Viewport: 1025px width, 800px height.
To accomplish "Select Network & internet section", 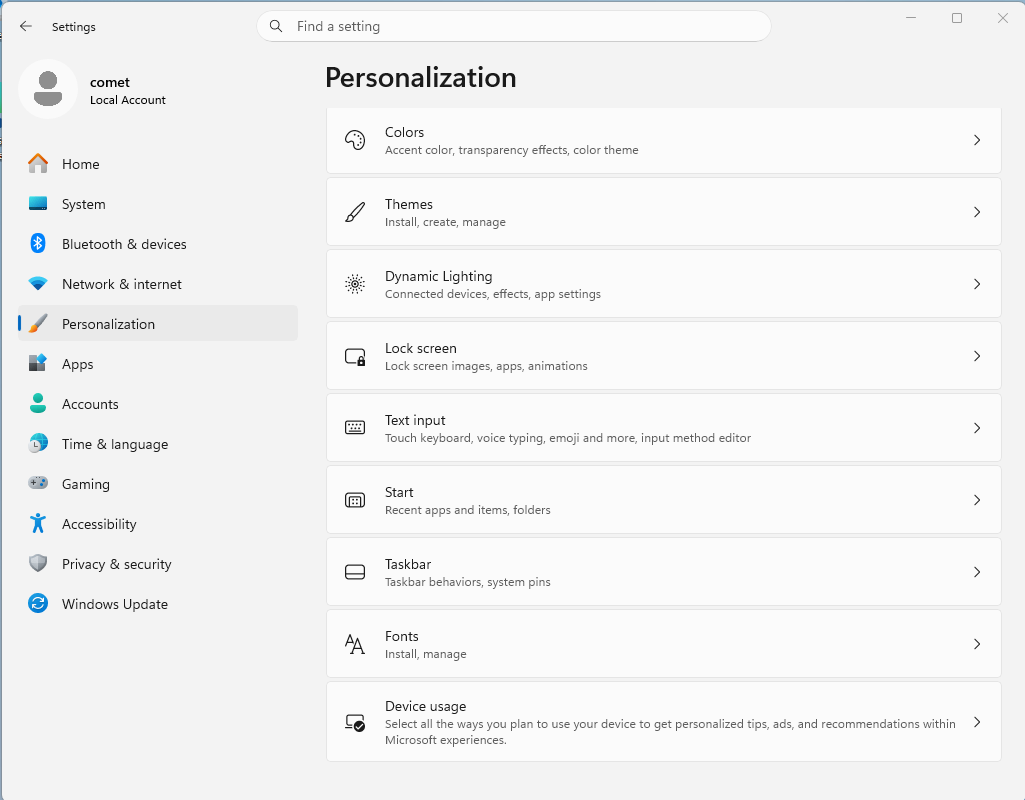I will [158, 284].
